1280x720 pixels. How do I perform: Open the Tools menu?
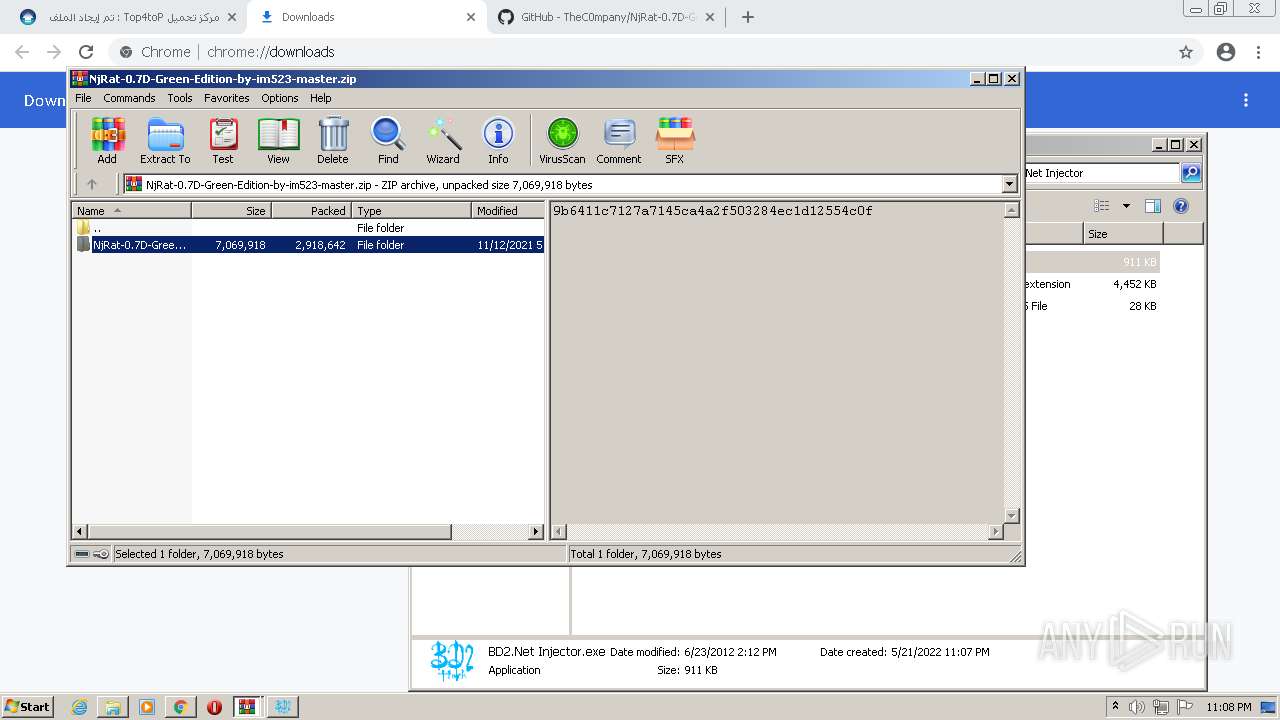[x=180, y=98]
